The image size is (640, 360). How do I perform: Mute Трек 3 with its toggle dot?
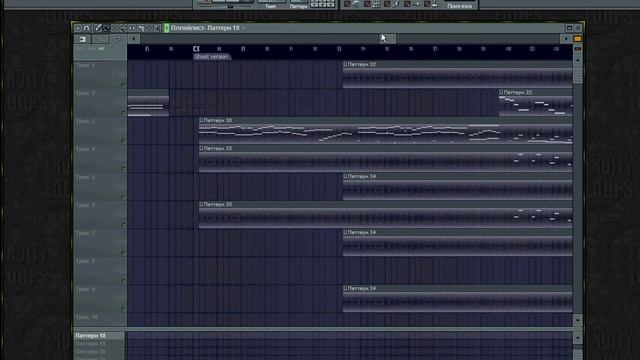123,141
